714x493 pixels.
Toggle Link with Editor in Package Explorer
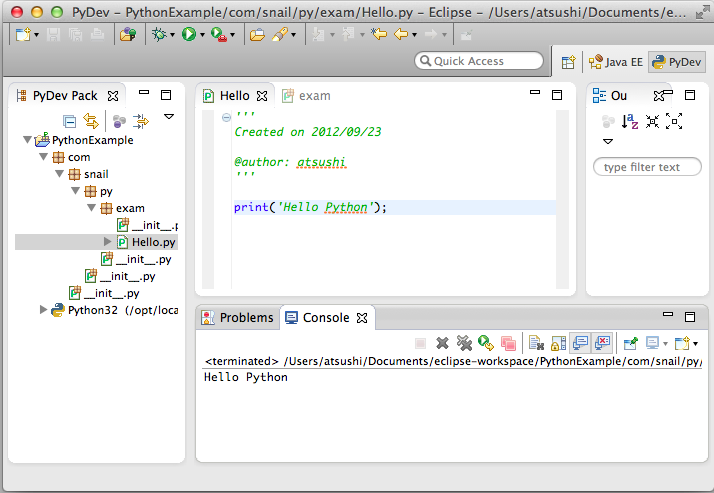point(91,121)
